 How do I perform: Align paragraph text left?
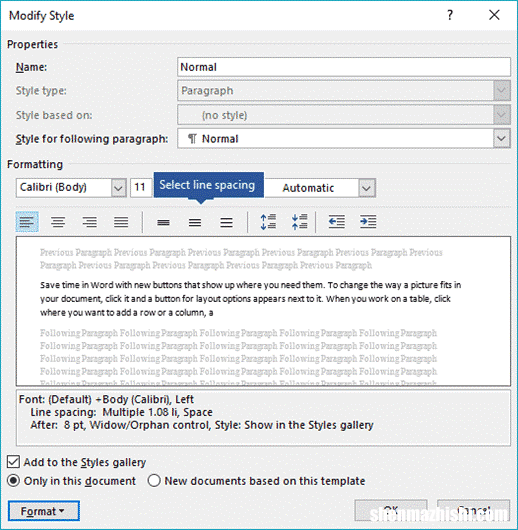27,222
